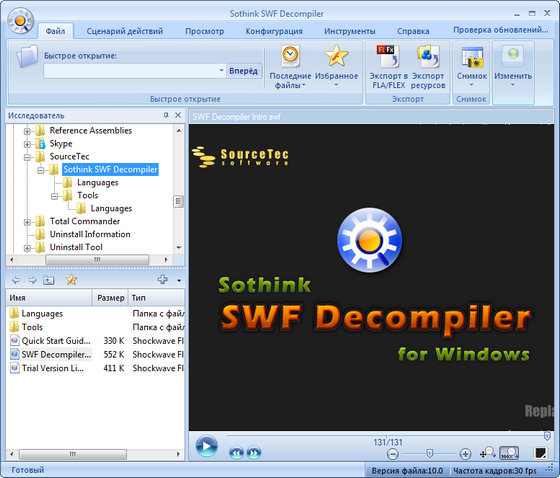Click the blue plus add icon
560x478 pixels.
(162, 279)
